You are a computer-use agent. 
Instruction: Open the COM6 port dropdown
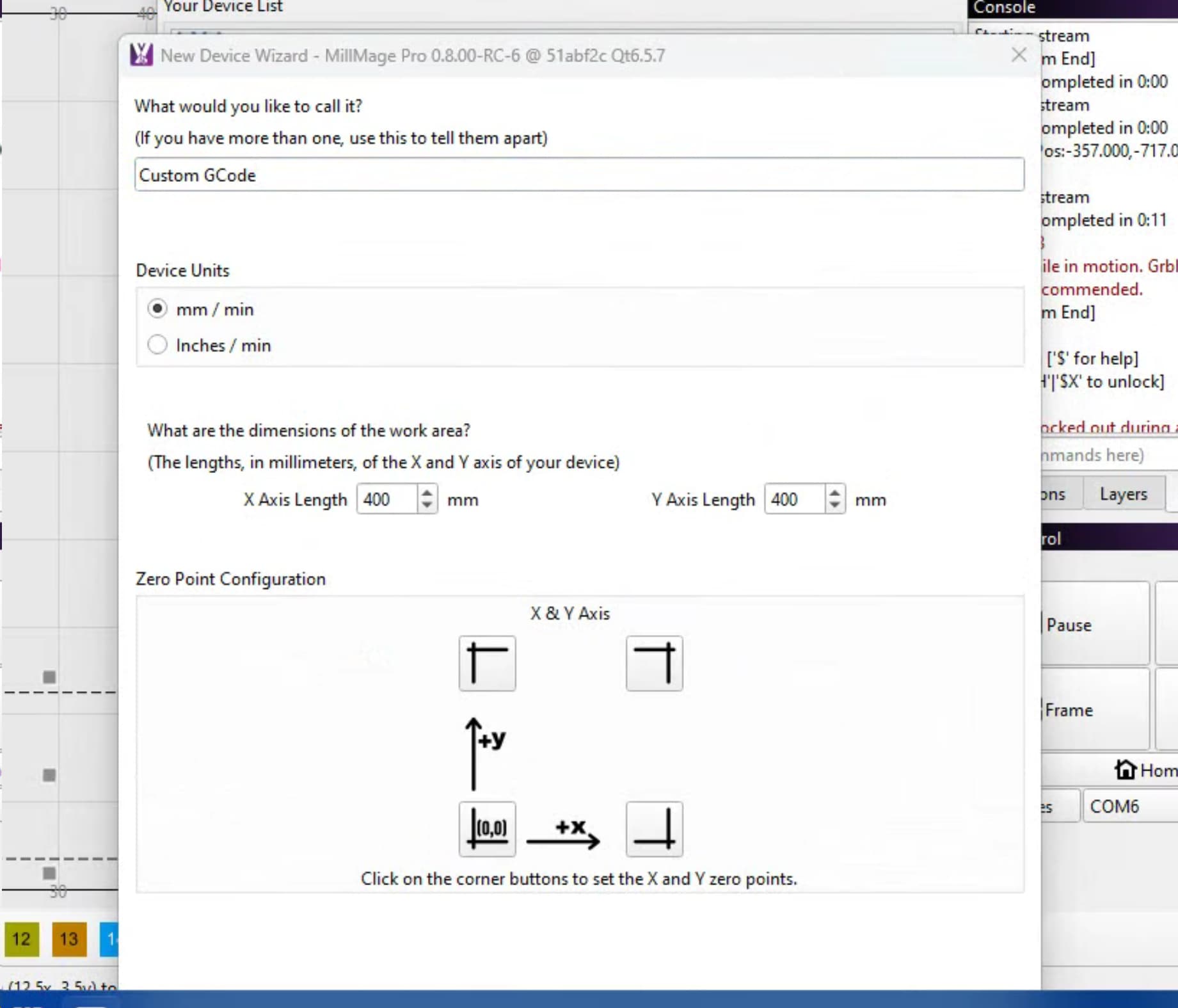pyautogui.click(x=1129, y=806)
